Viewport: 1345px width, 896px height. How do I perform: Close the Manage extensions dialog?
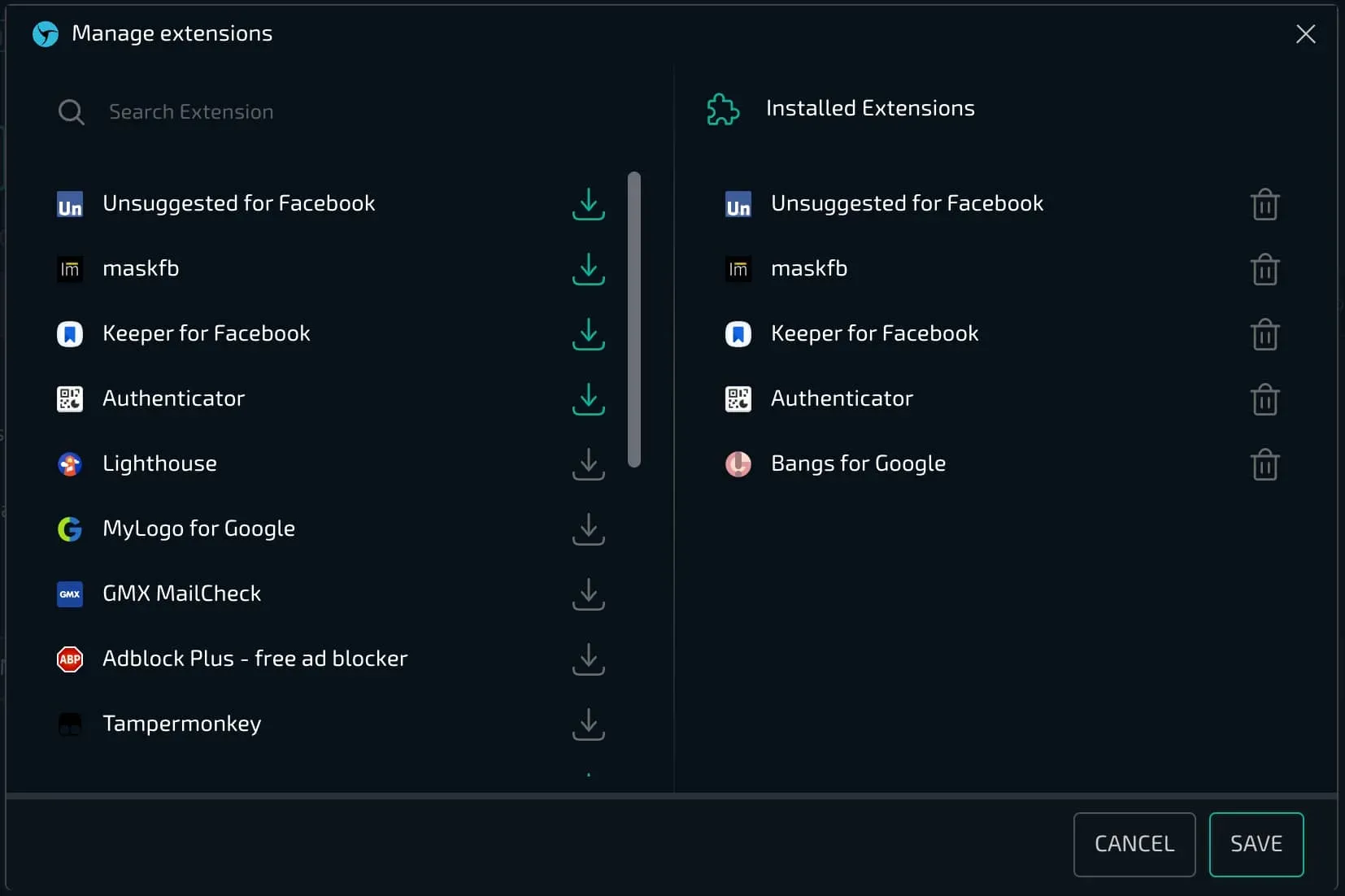tap(1305, 34)
